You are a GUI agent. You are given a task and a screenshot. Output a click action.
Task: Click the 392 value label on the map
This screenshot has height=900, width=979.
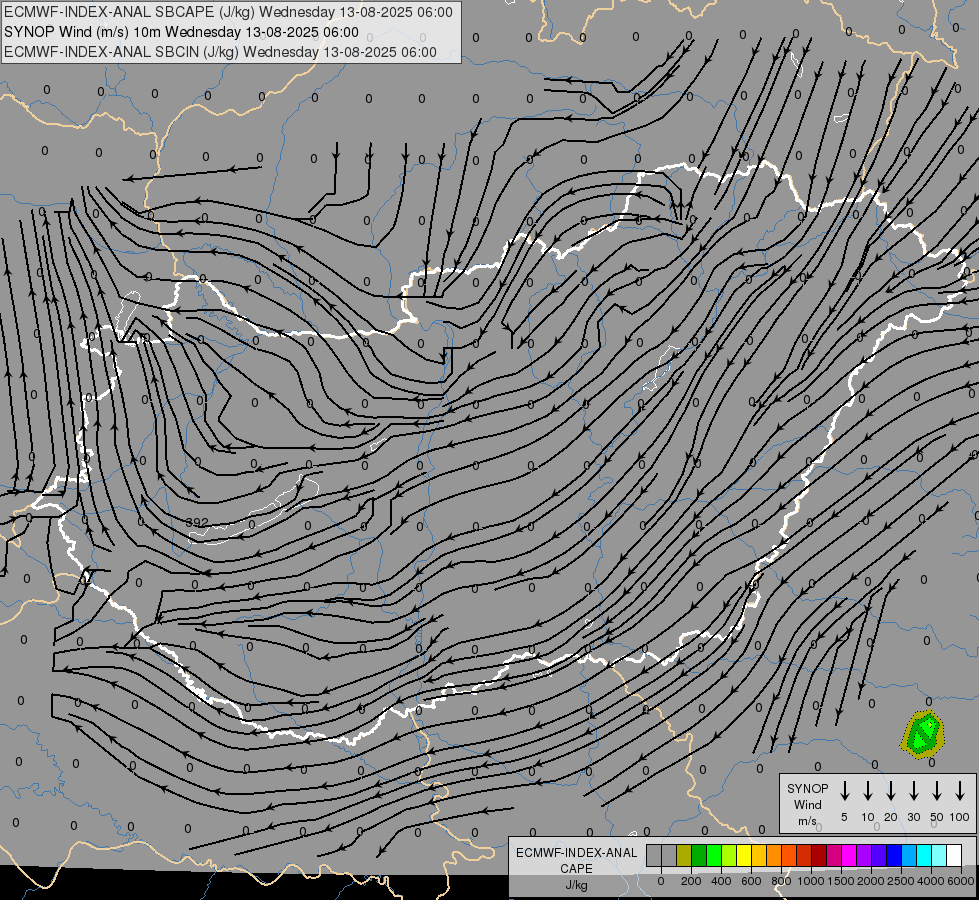tap(197, 522)
